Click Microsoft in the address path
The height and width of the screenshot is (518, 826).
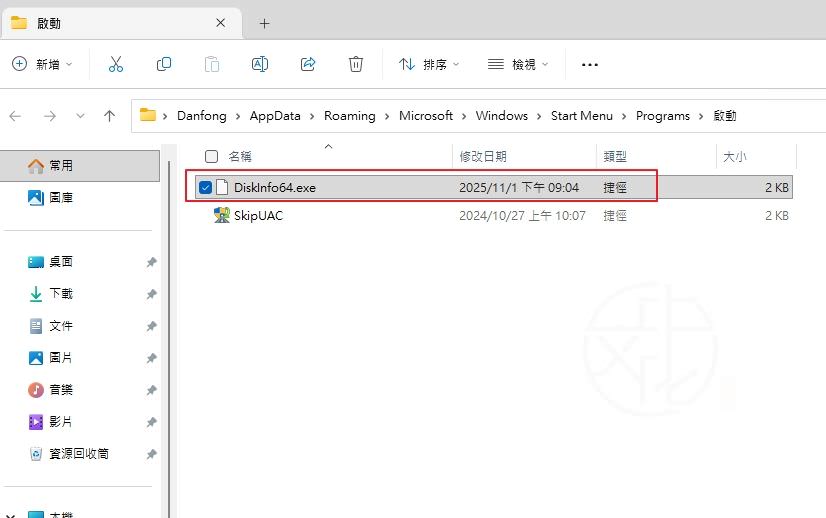click(x=426, y=116)
